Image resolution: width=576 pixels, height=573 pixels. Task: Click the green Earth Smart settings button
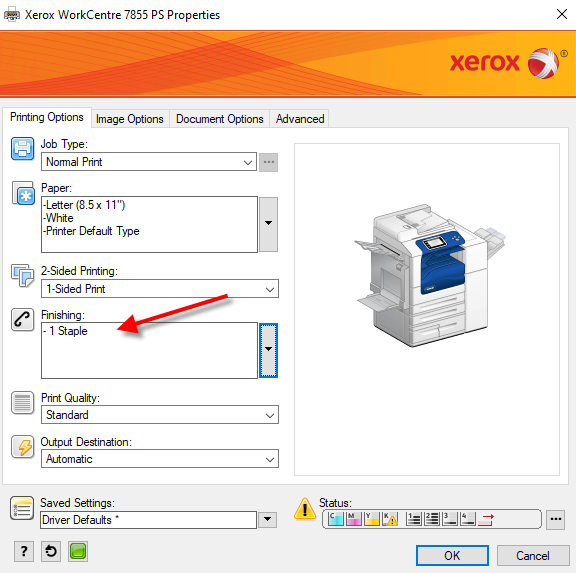[78, 551]
